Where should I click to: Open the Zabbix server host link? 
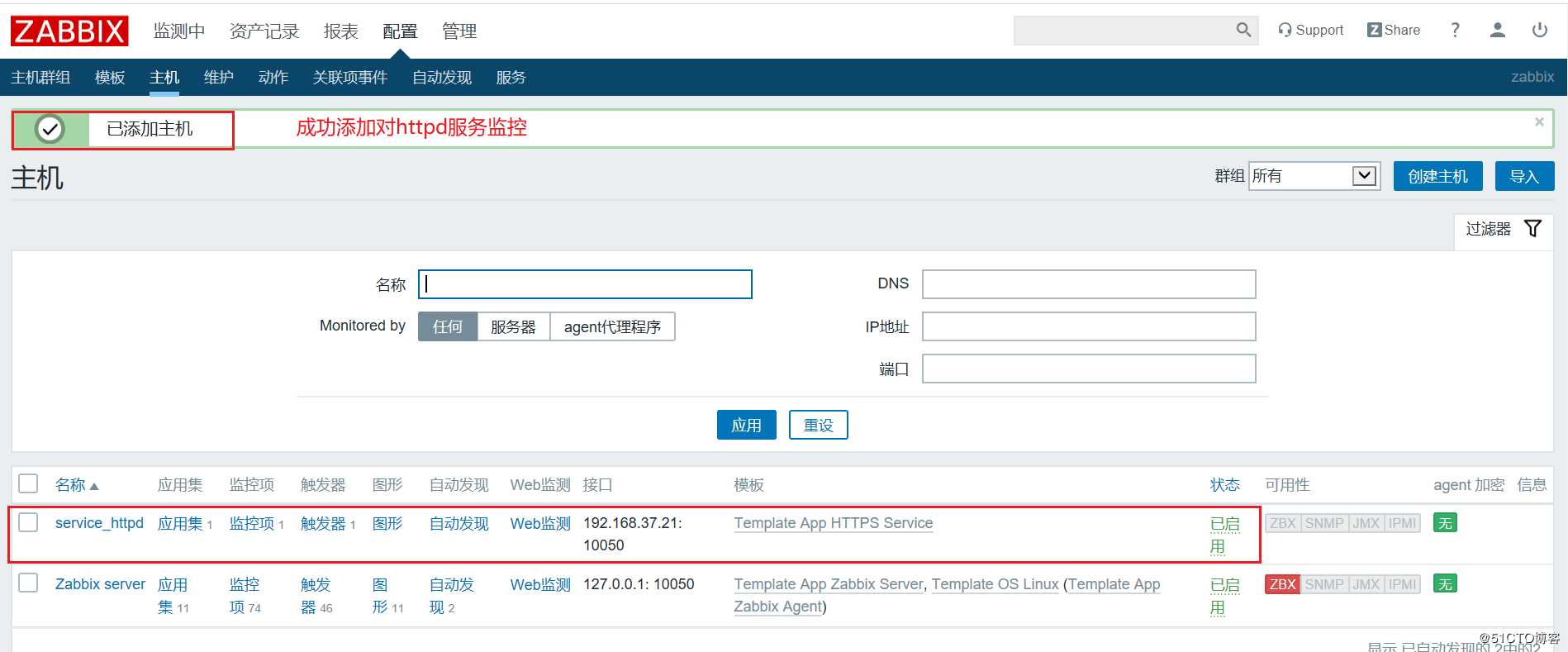100,584
